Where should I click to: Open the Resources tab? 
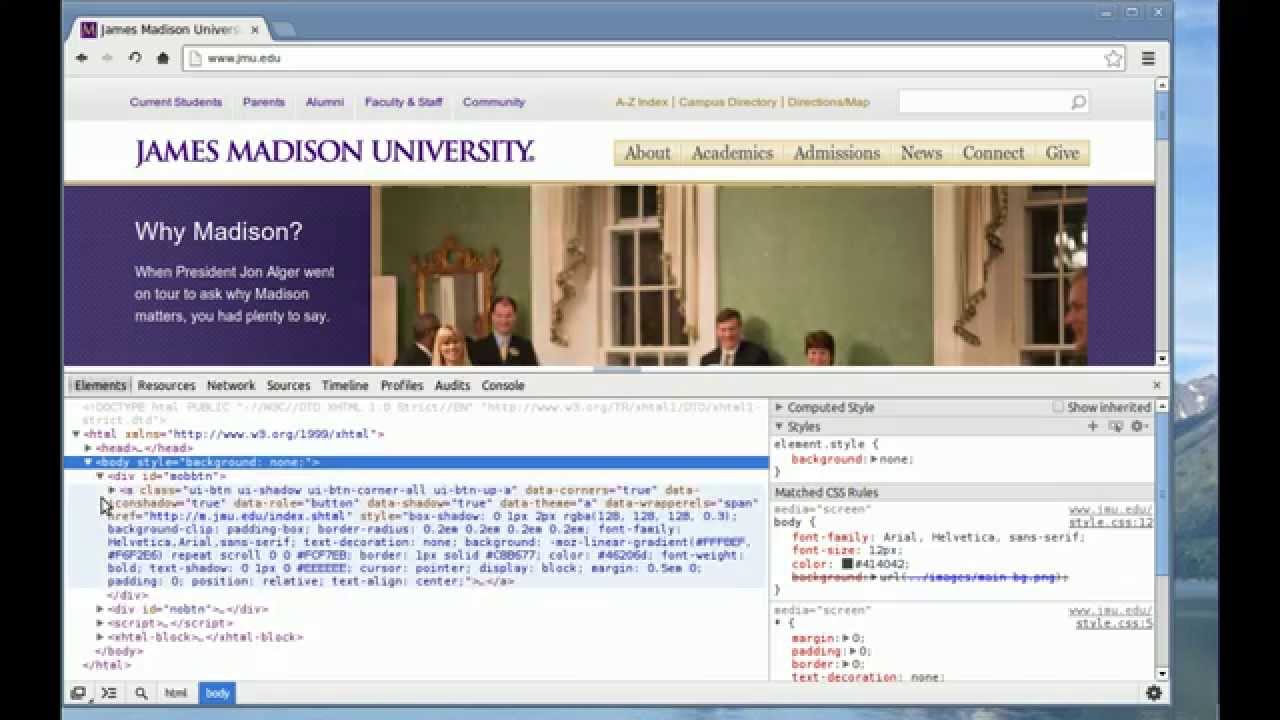[166, 385]
